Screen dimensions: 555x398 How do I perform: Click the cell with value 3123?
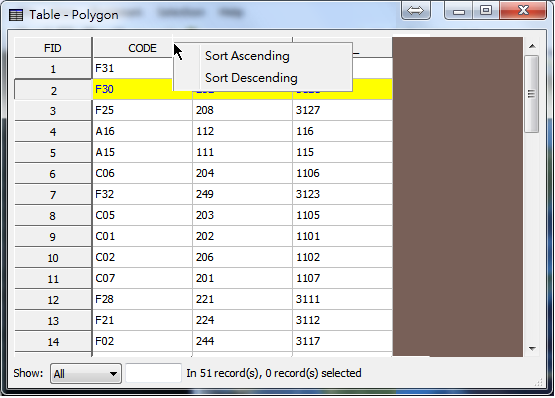[343, 194]
